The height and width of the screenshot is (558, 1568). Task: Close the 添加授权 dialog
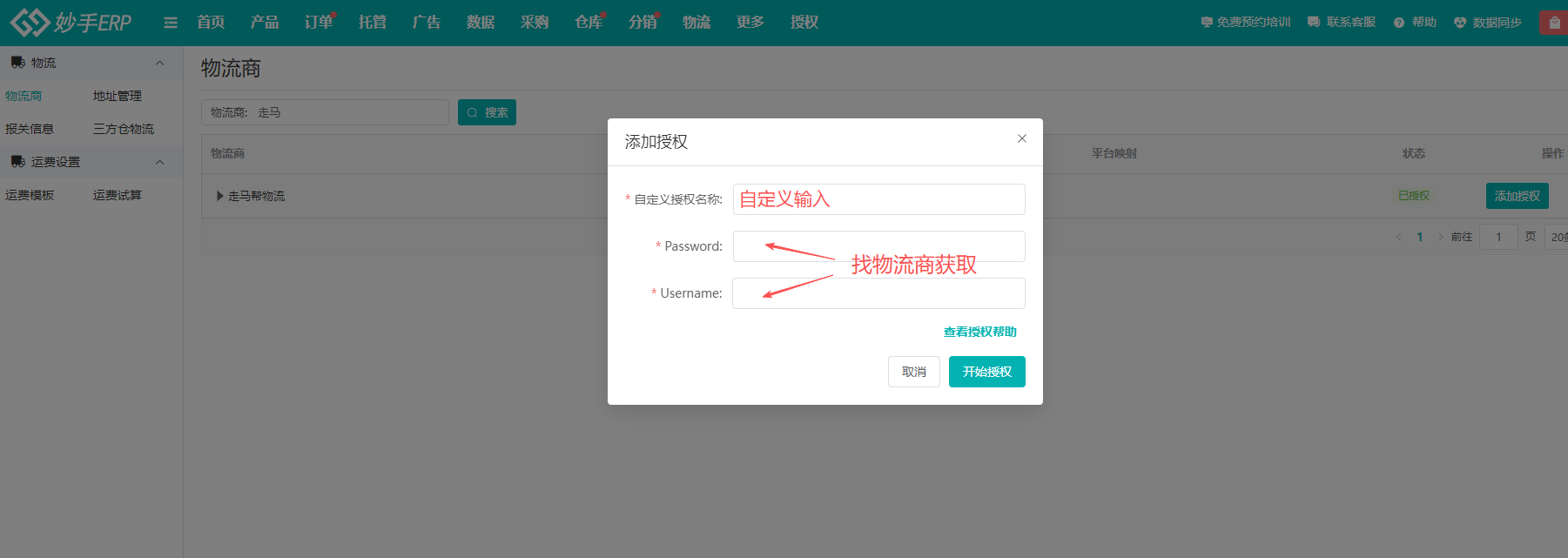click(x=1022, y=138)
